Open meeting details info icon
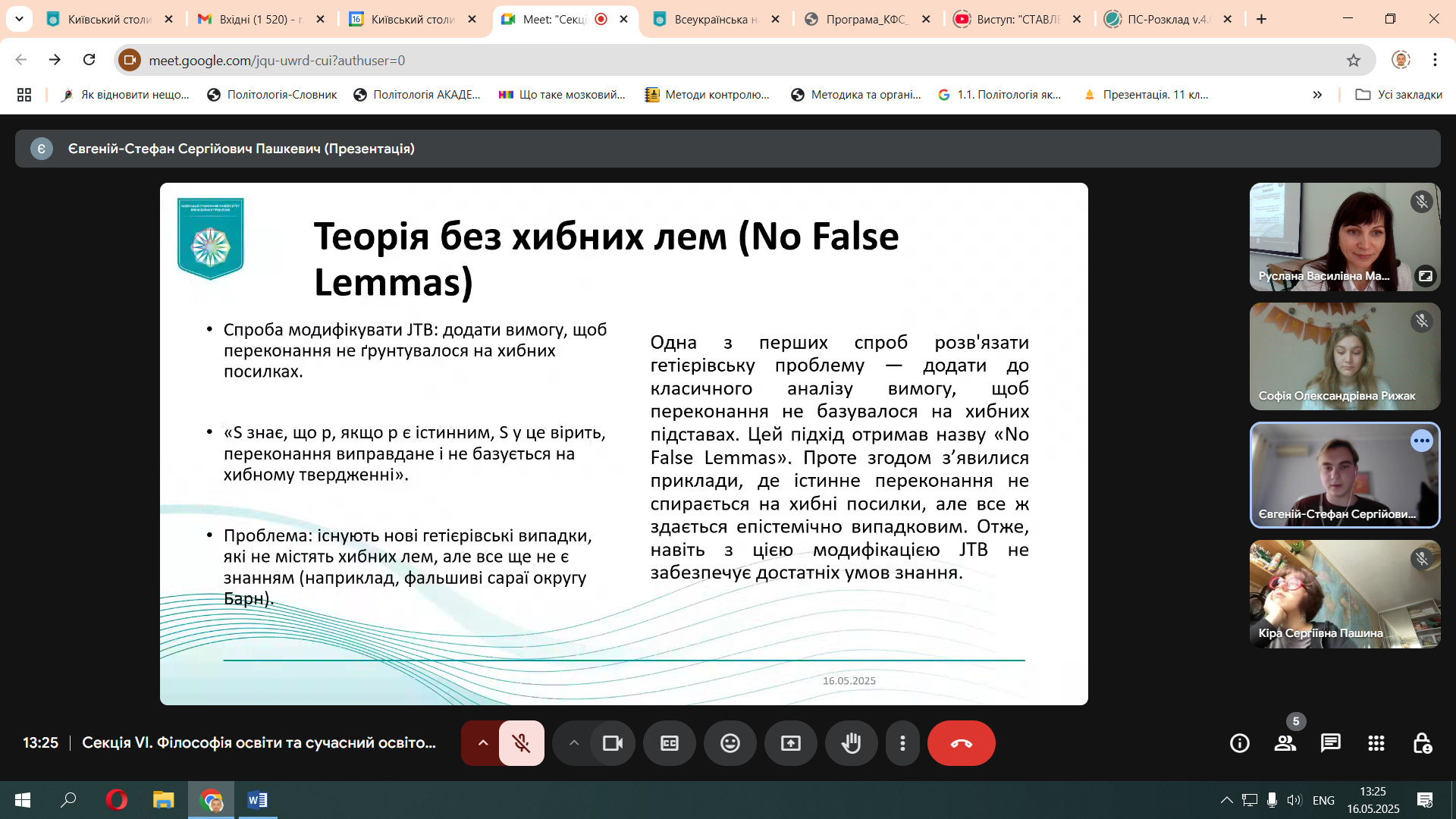Viewport: 1456px width, 819px height. click(1239, 743)
